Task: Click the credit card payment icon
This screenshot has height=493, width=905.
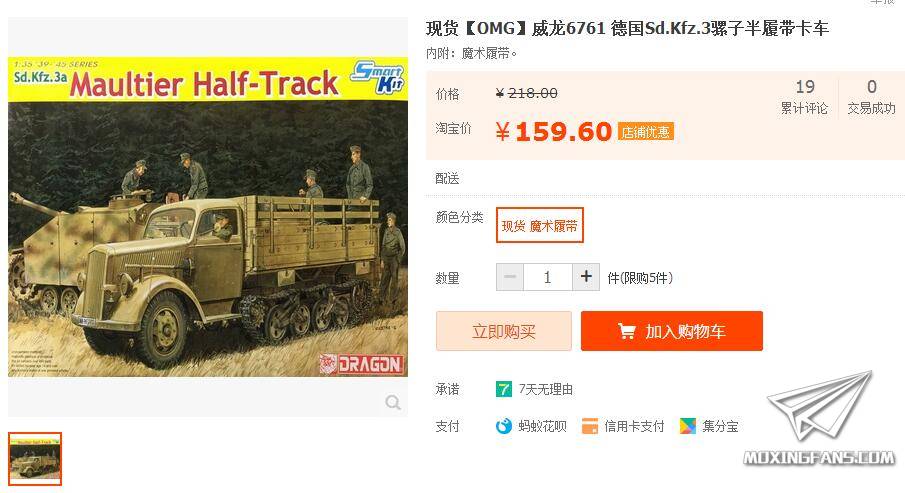Action: (590, 426)
